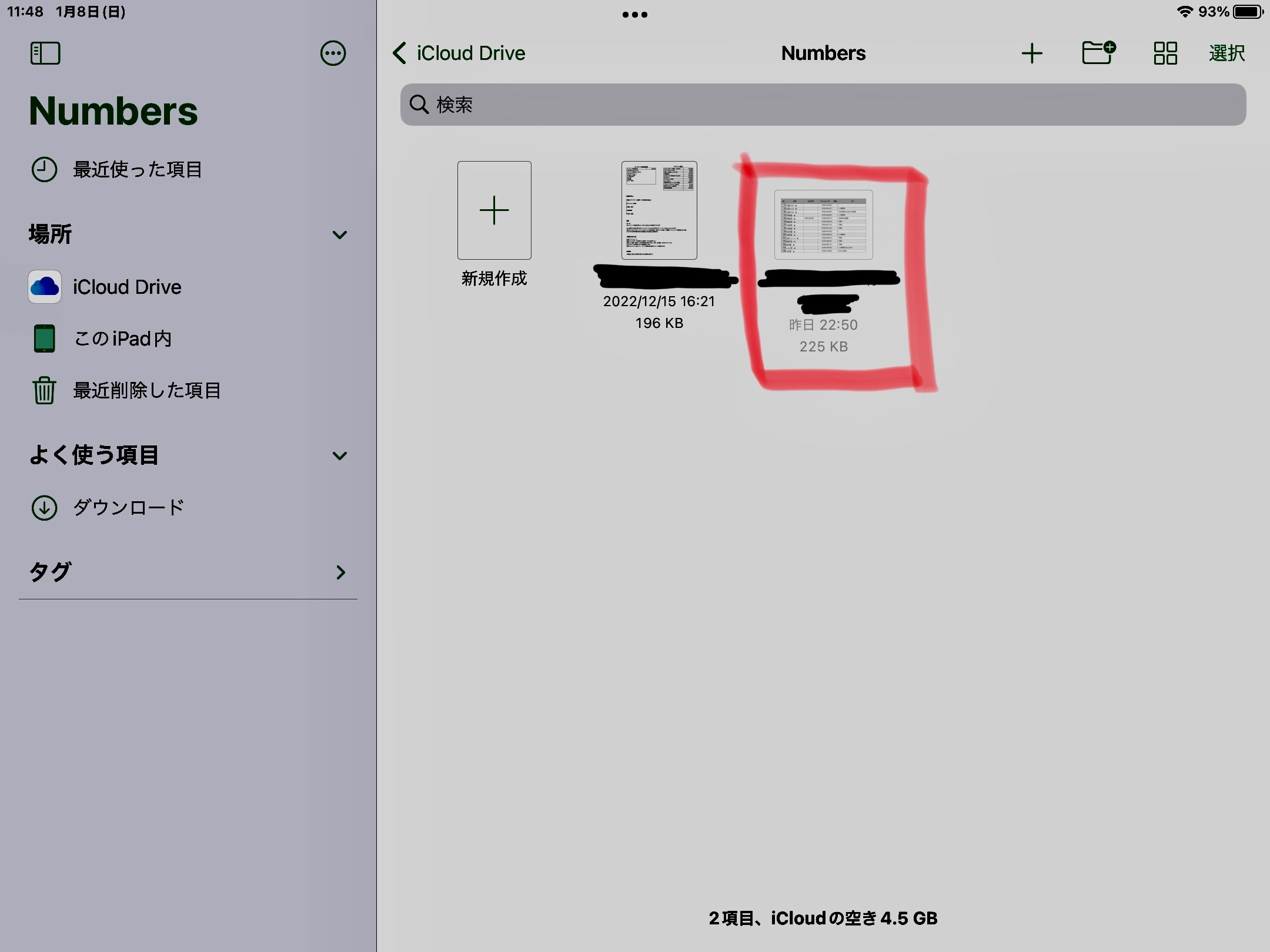Collapse the 場所 section chevron
The image size is (1270, 952).
[x=339, y=235]
